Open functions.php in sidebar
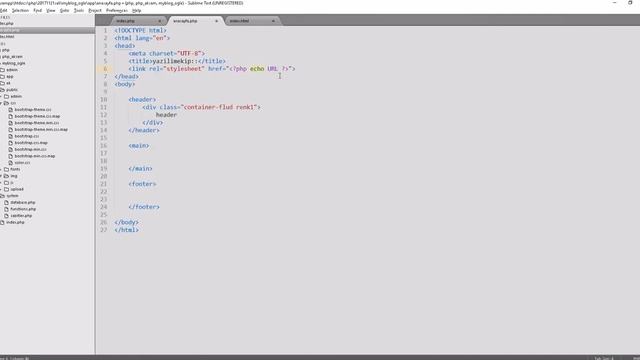 click(x=23, y=209)
